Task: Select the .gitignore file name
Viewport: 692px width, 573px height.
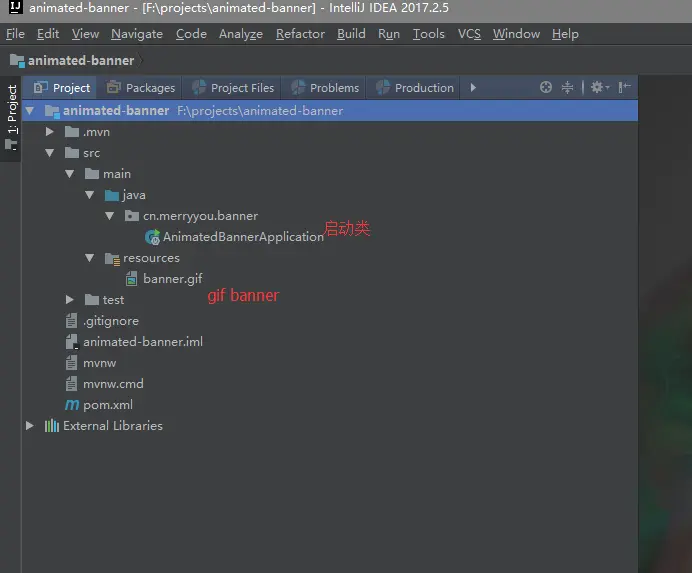Action: click(110, 321)
